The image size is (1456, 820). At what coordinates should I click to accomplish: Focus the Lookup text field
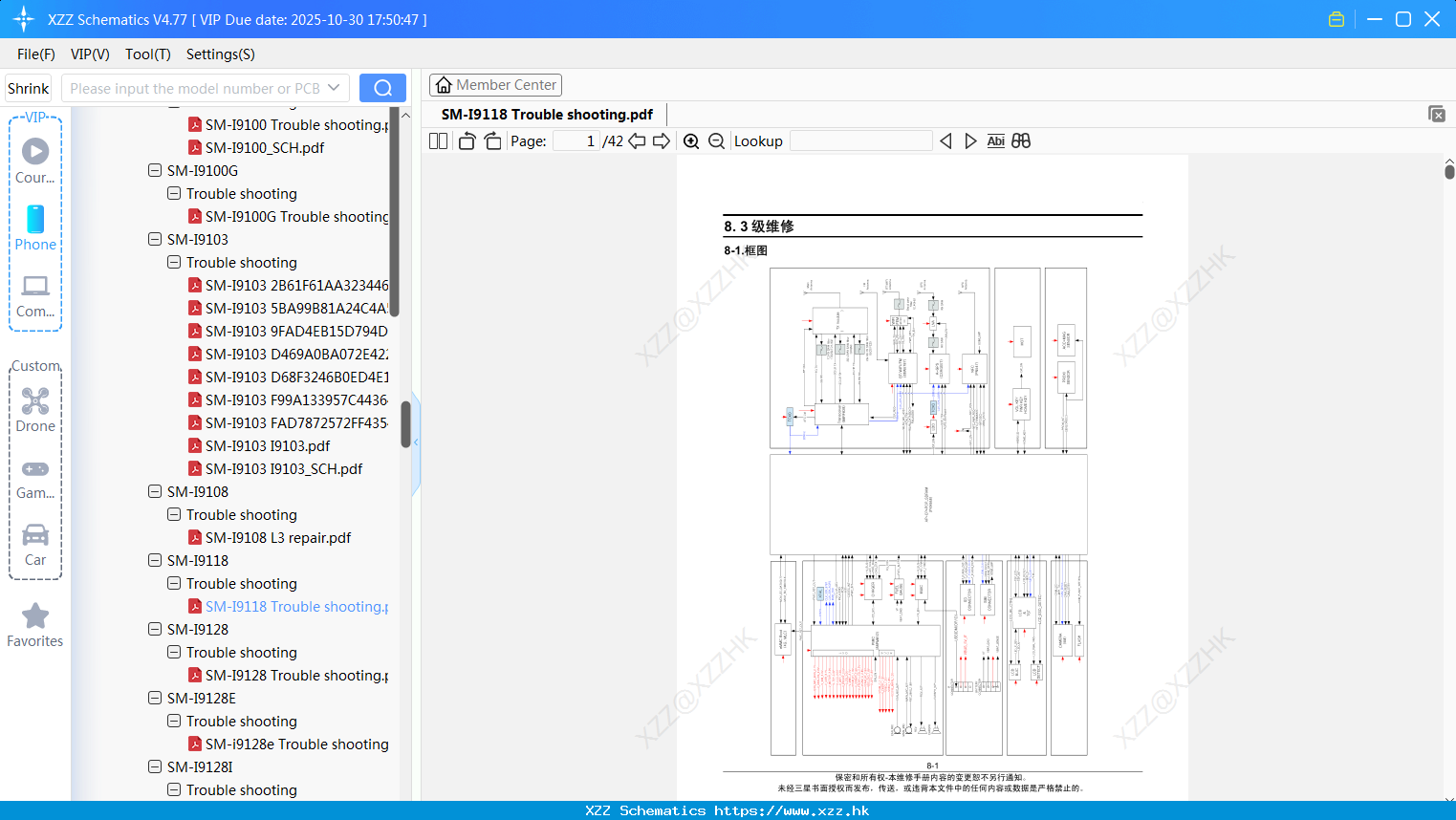point(861,141)
